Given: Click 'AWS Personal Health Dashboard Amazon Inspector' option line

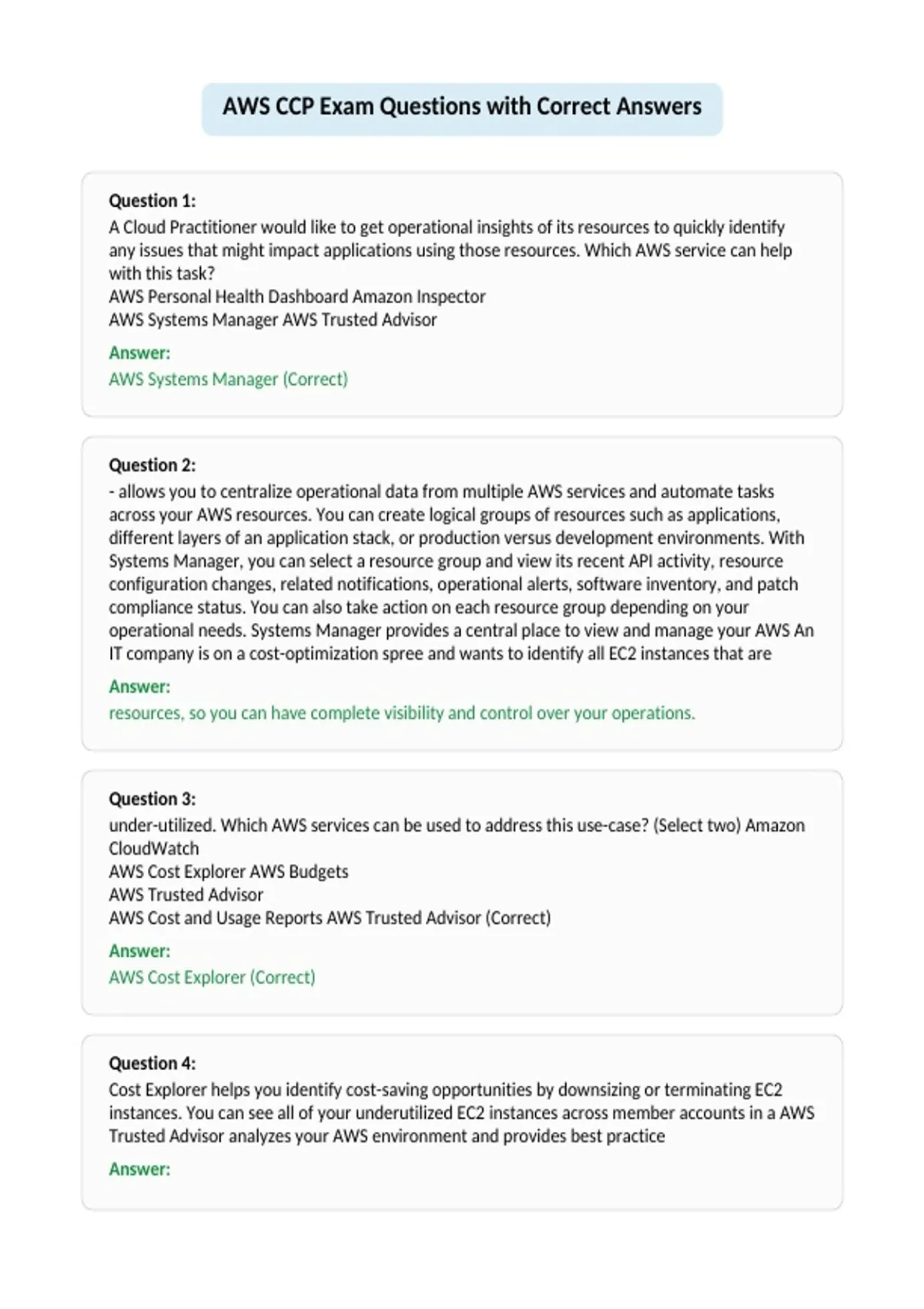Looking at the screenshot, I should point(297,296).
